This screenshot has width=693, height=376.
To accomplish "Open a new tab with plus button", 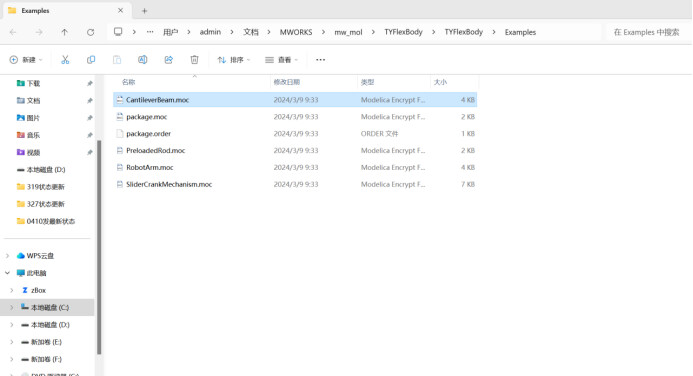I will point(144,11).
